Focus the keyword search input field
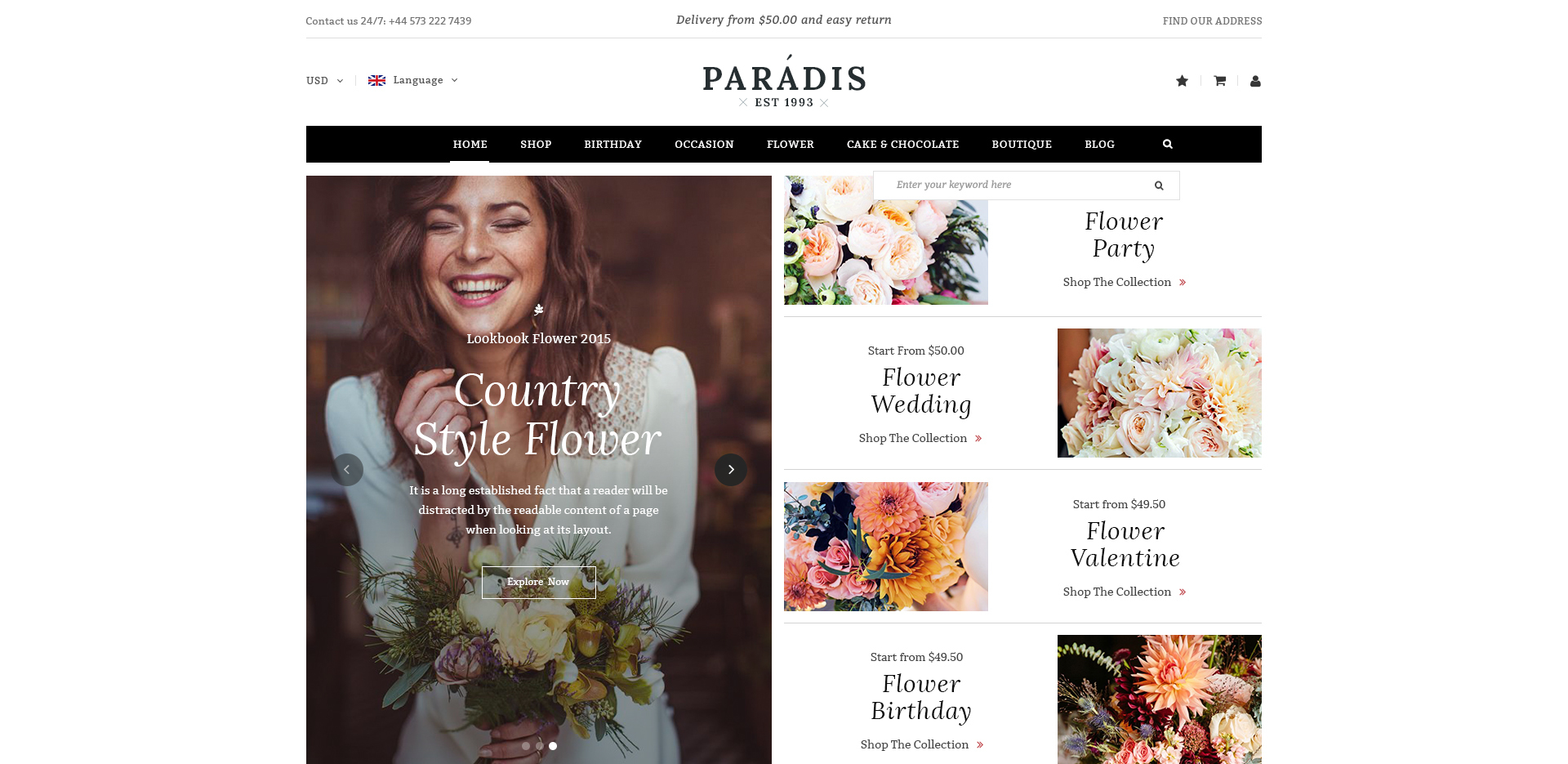Image resolution: width=1568 pixels, height=764 pixels. tap(1013, 185)
